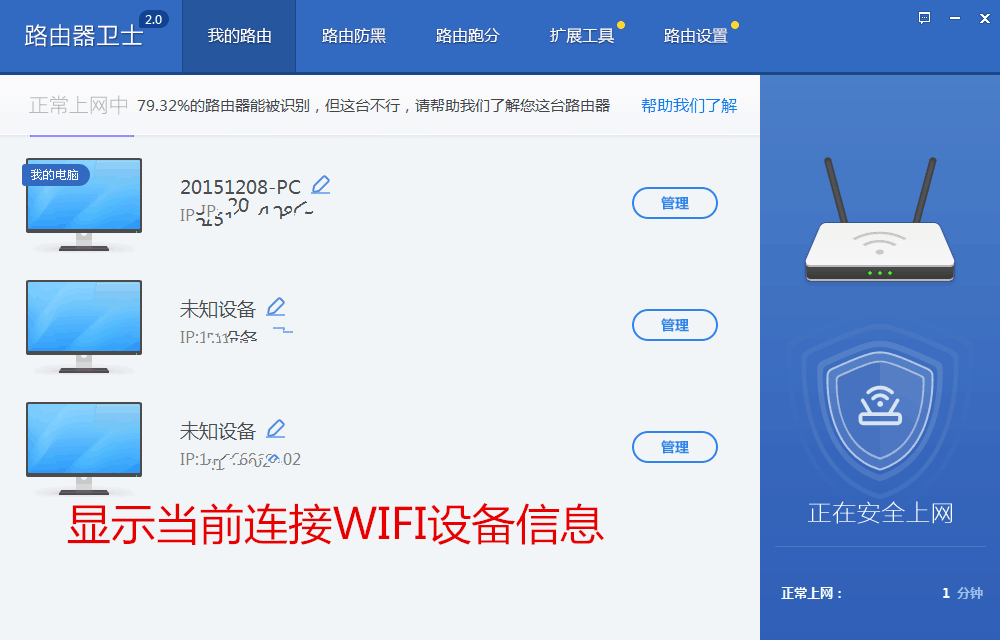
Task: Click the router illustration icon
Action: (x=879, y=220)
